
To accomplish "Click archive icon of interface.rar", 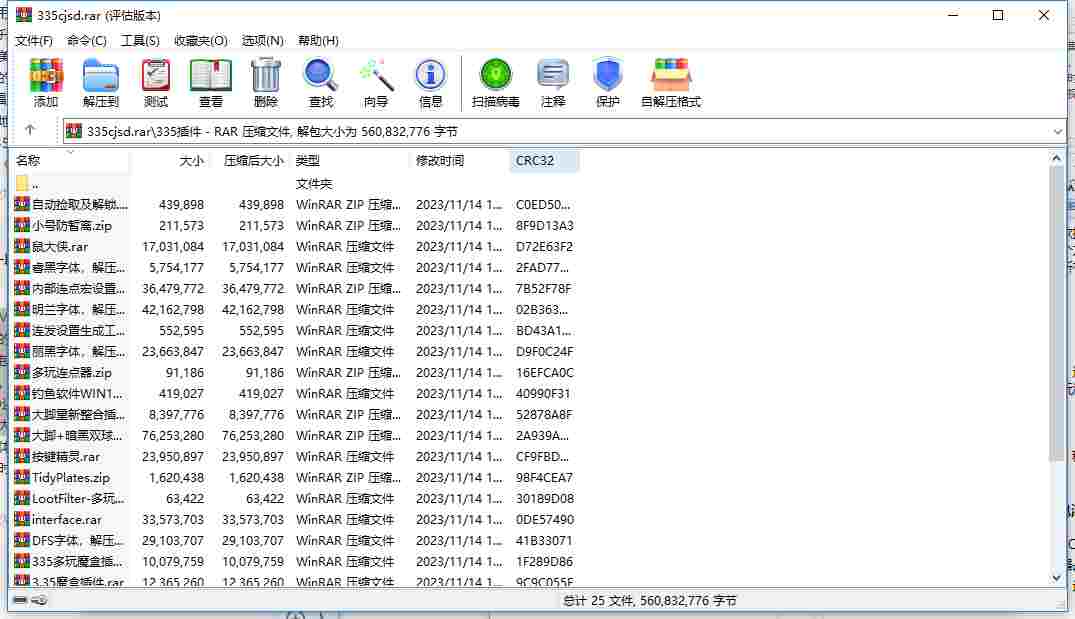I will click(x=22, y=519).
